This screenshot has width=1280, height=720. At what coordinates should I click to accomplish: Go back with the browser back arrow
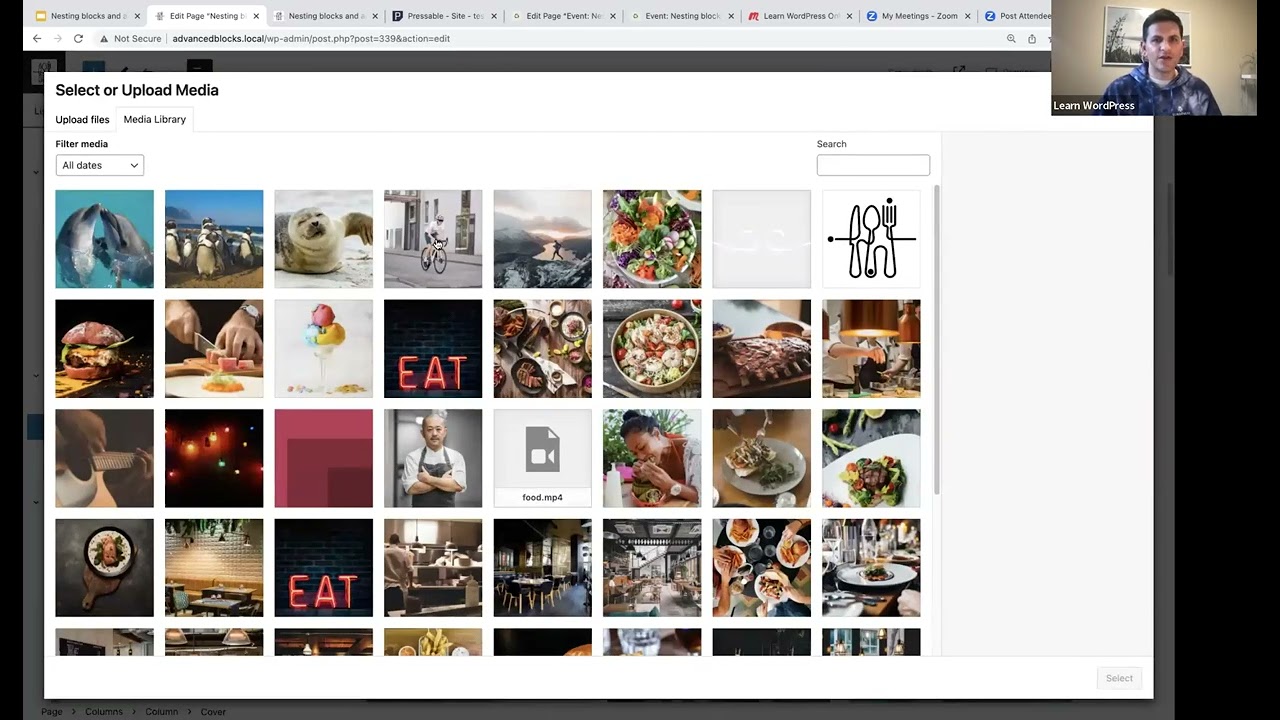pos(37,38)
